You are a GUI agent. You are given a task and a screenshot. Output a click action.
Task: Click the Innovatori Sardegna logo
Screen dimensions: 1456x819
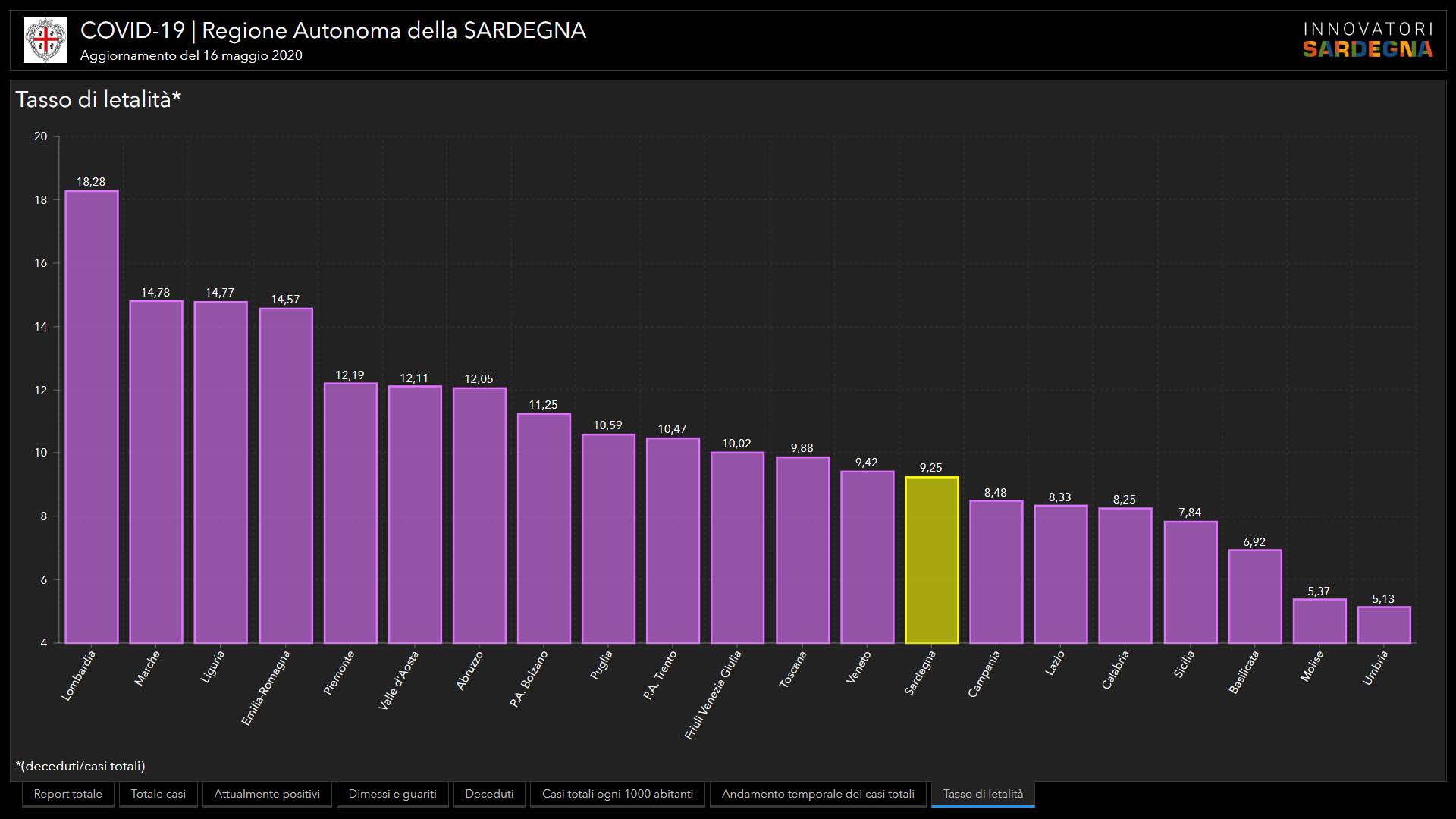[1367, 40]
